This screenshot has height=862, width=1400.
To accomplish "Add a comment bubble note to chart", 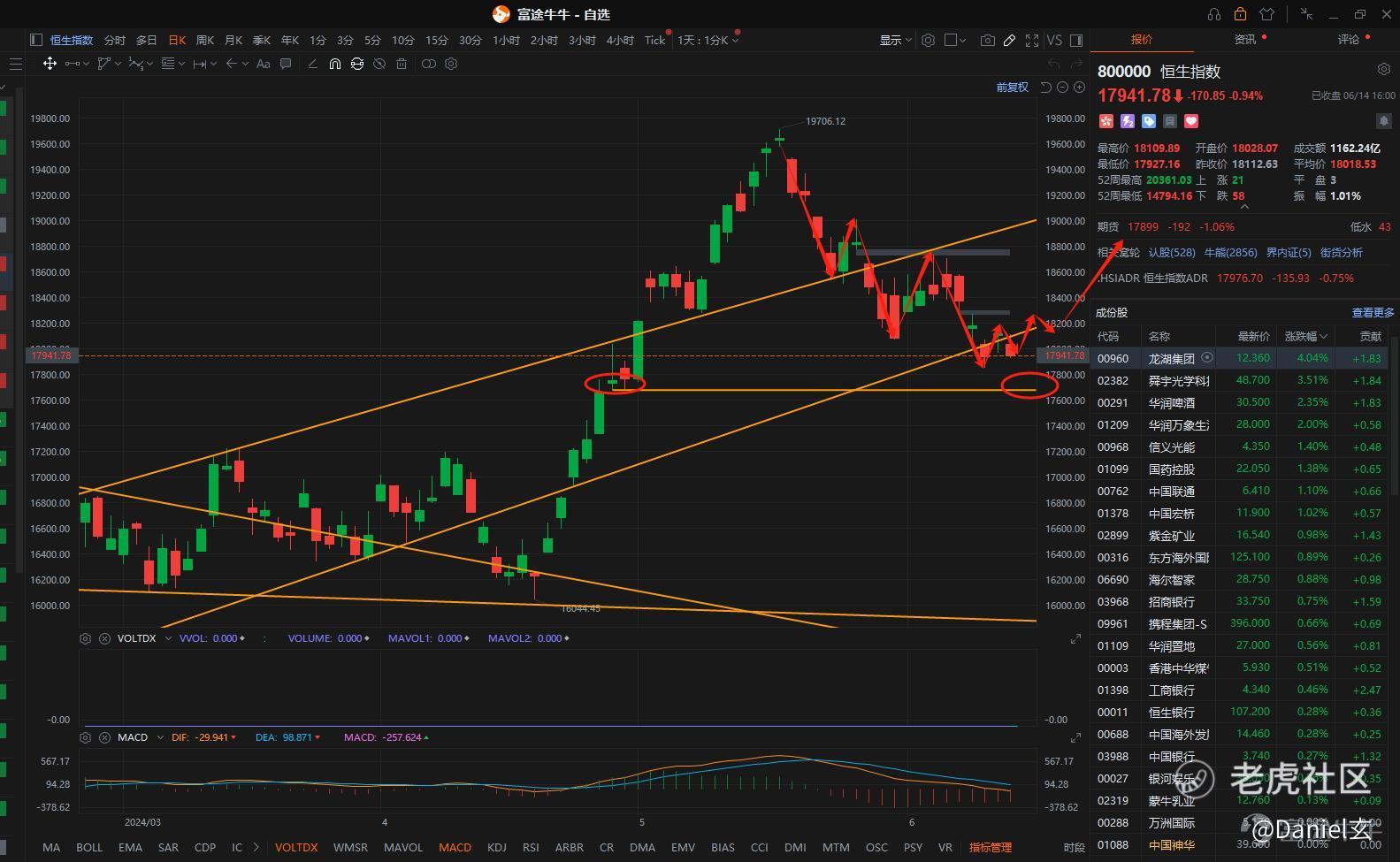I will (286, 64).
